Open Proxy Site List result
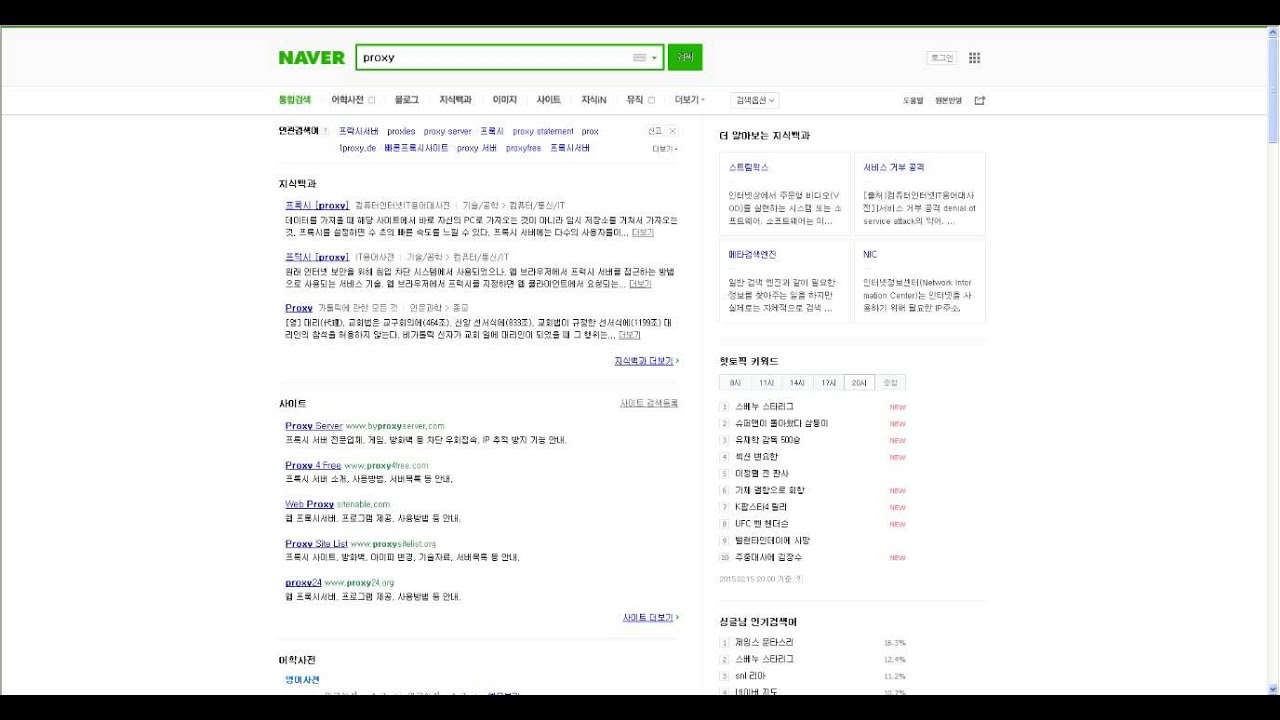The height and width of the screenshot is (720, 1280). tap(316, 544)
